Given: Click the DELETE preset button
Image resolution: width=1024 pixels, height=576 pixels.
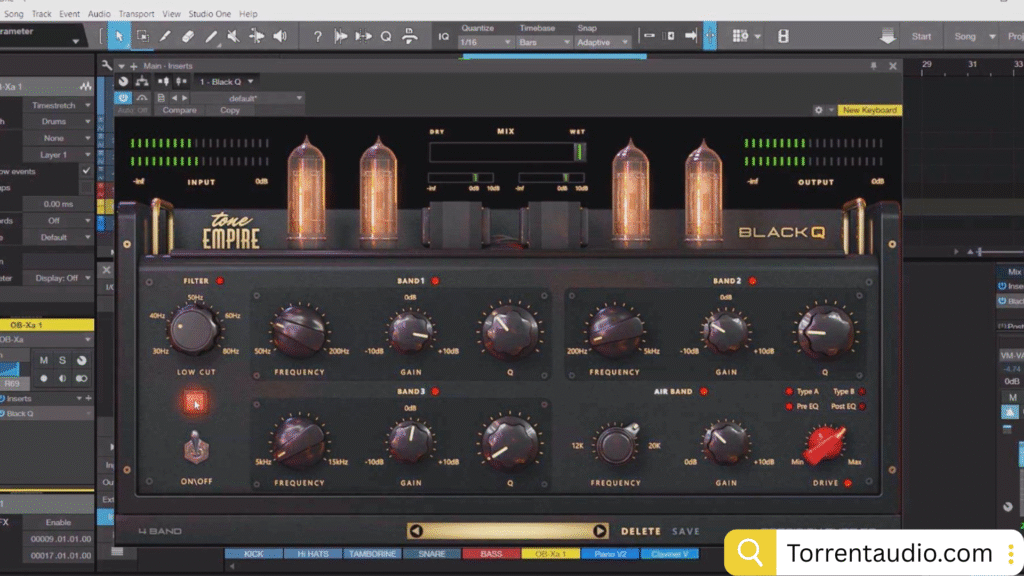Looking at the screenshot, I should [641, 531].
